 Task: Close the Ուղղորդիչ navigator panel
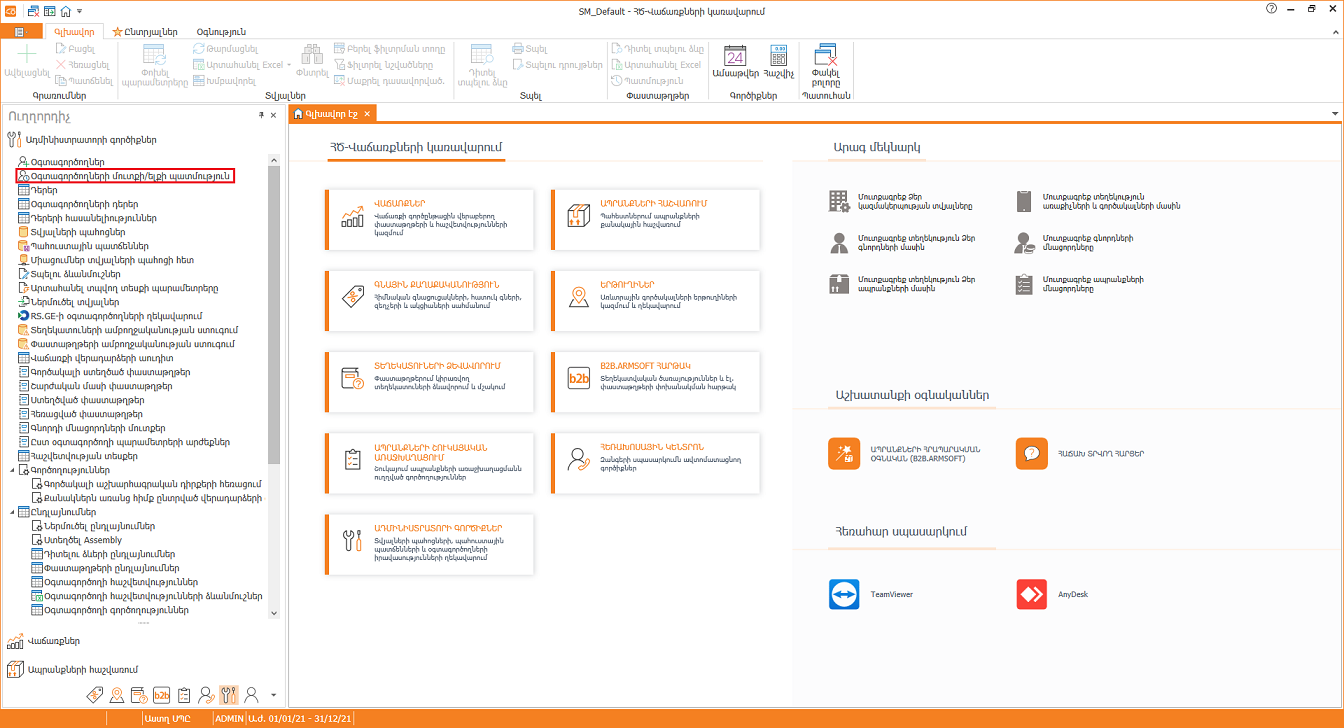pos(274,115)
